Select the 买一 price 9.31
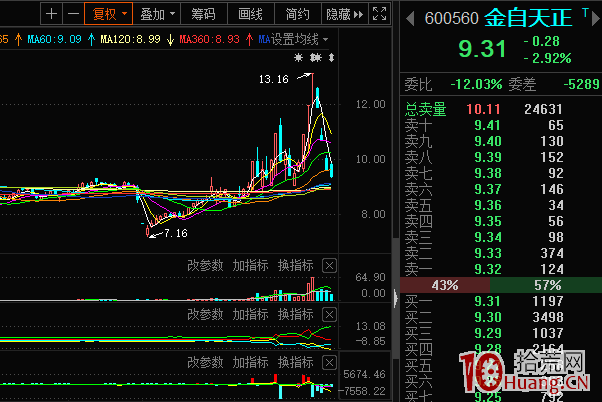Screen dimensions: 602x402 [488, 301]
